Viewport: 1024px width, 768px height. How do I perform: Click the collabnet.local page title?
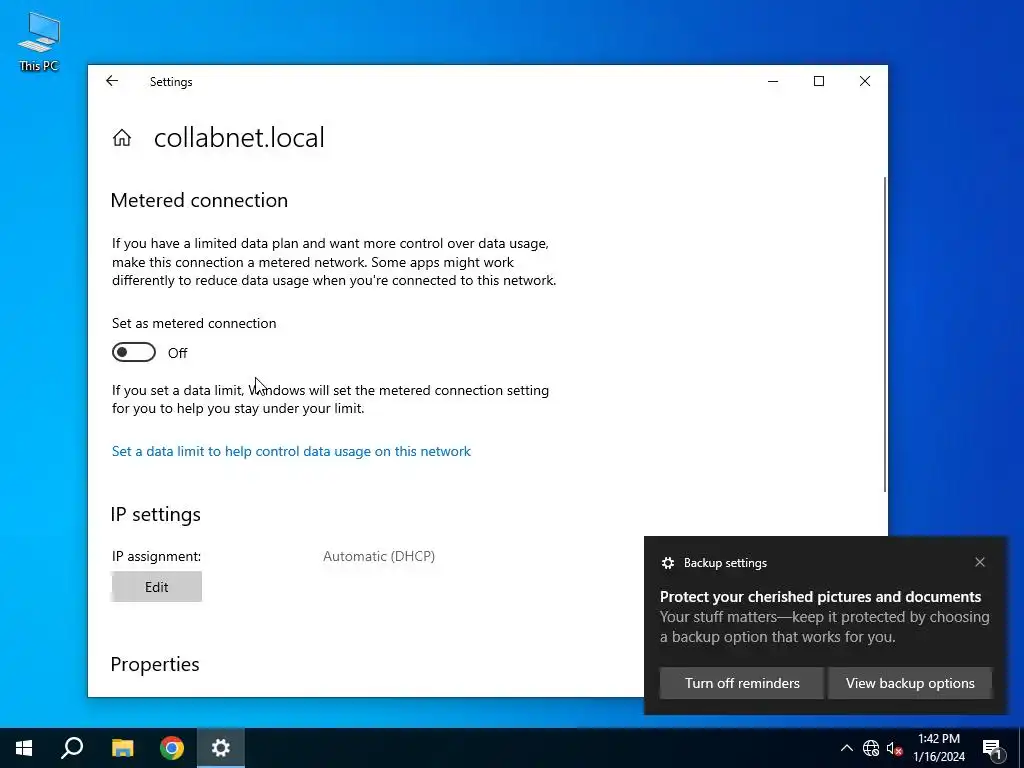[239, 138]
